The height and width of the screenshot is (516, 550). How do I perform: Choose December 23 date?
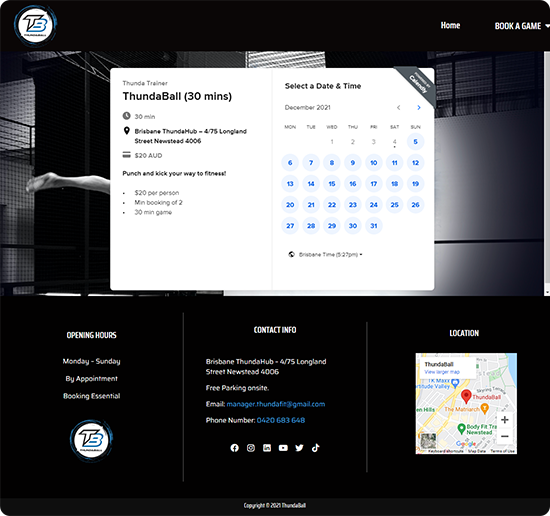coord(353,205)
